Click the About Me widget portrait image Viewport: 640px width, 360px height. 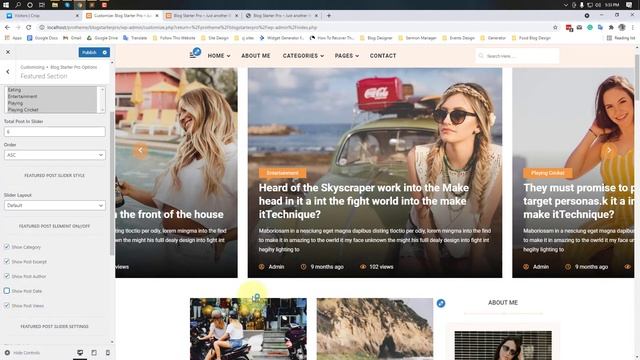(x=503, y=345)
